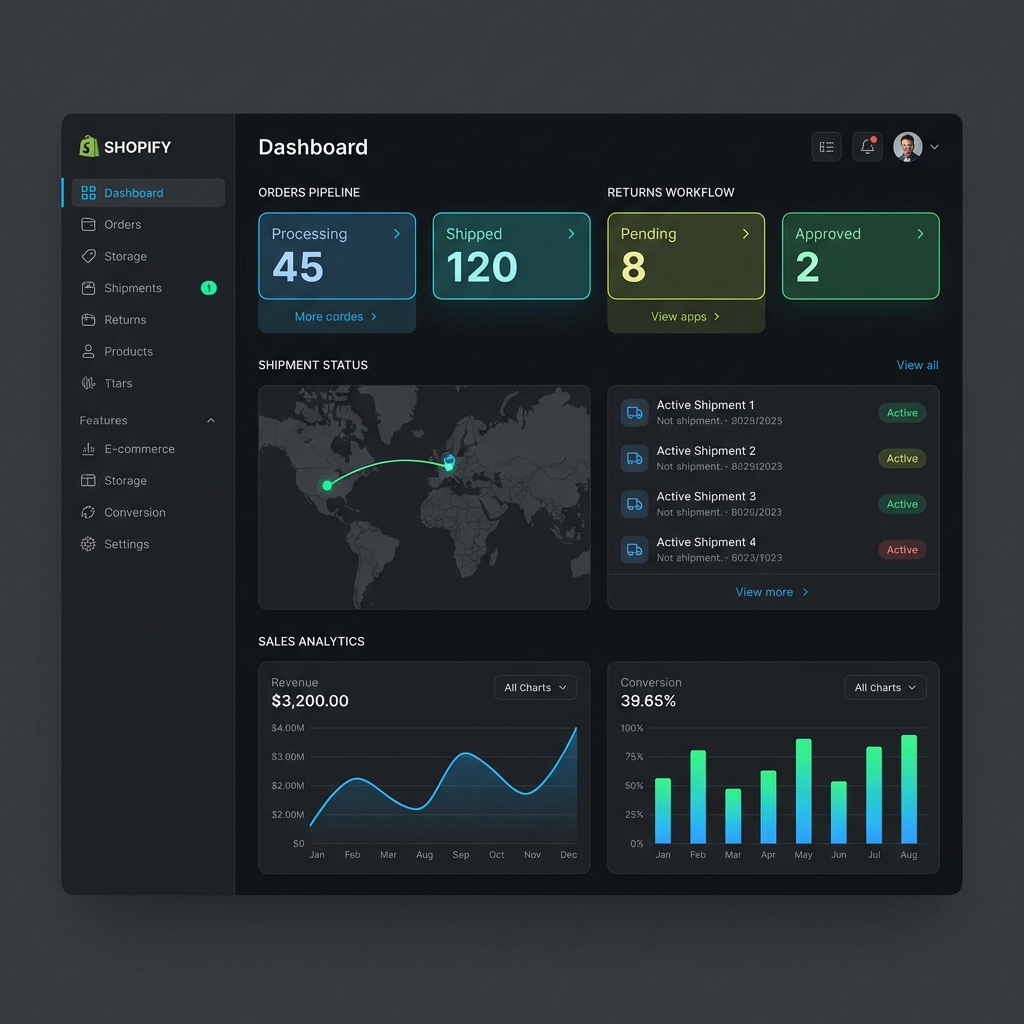Click the Shopify logo
The width and height of the screenshot is (1024, 1024).
pos(90,146)
